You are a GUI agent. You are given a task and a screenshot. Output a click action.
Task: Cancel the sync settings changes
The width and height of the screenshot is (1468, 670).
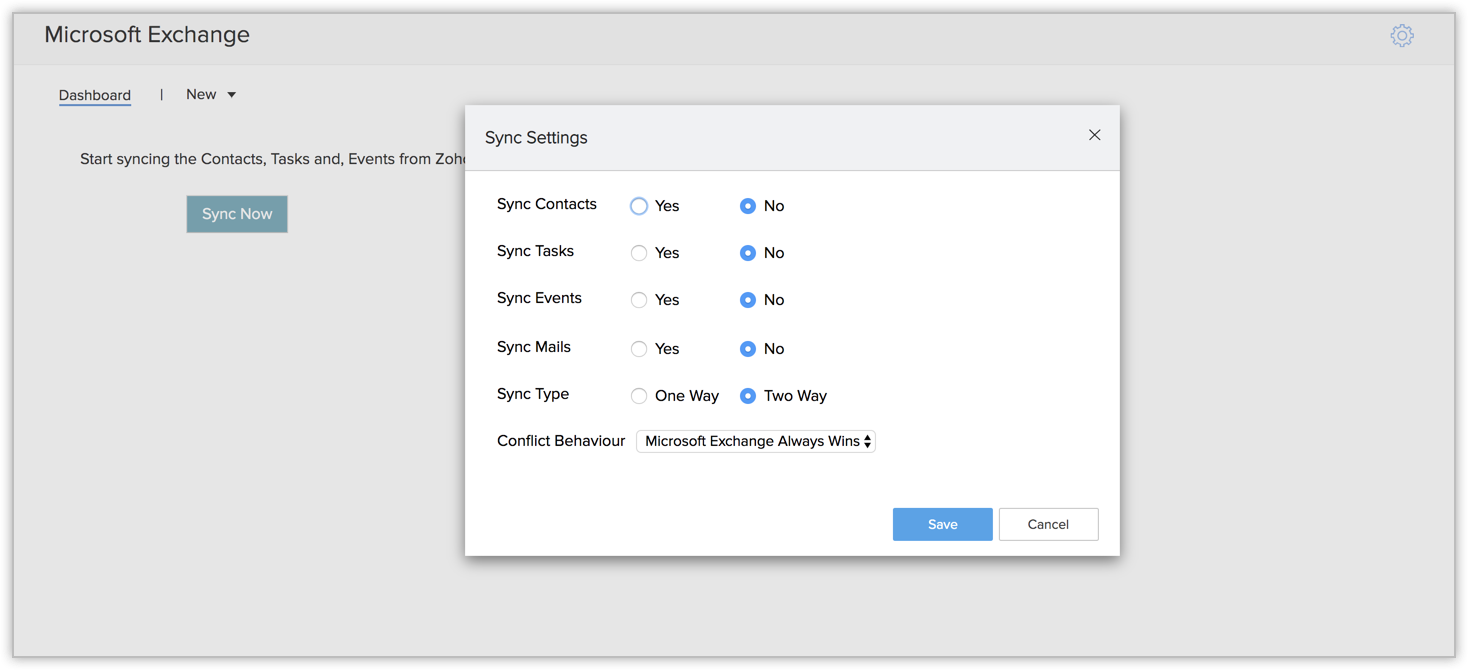pos(1048,524)
